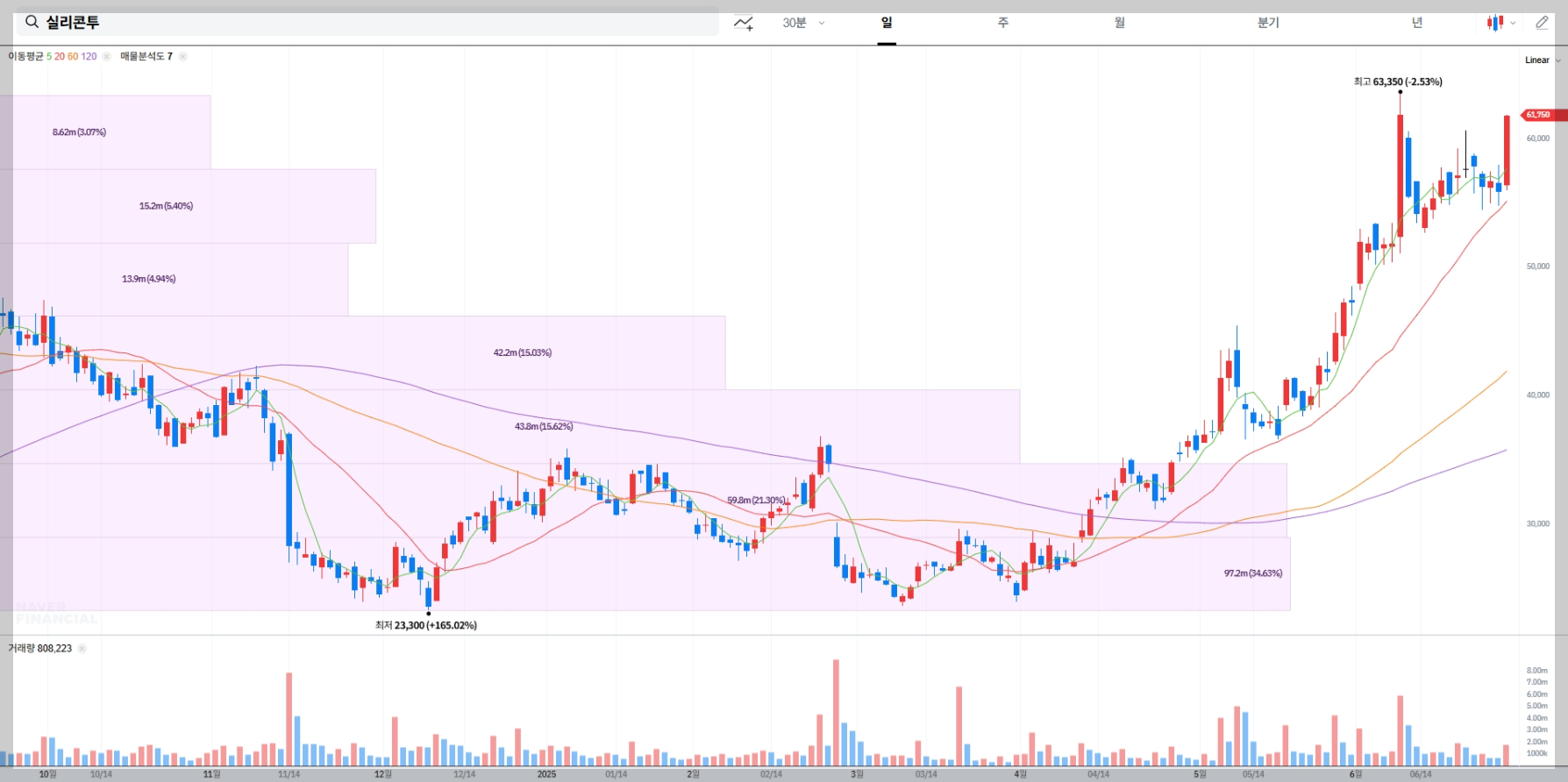The height and width of the screenshot is (782, 1568).
Task: Click the 06/14 date axis label
Action: (x=1421, y=774)
